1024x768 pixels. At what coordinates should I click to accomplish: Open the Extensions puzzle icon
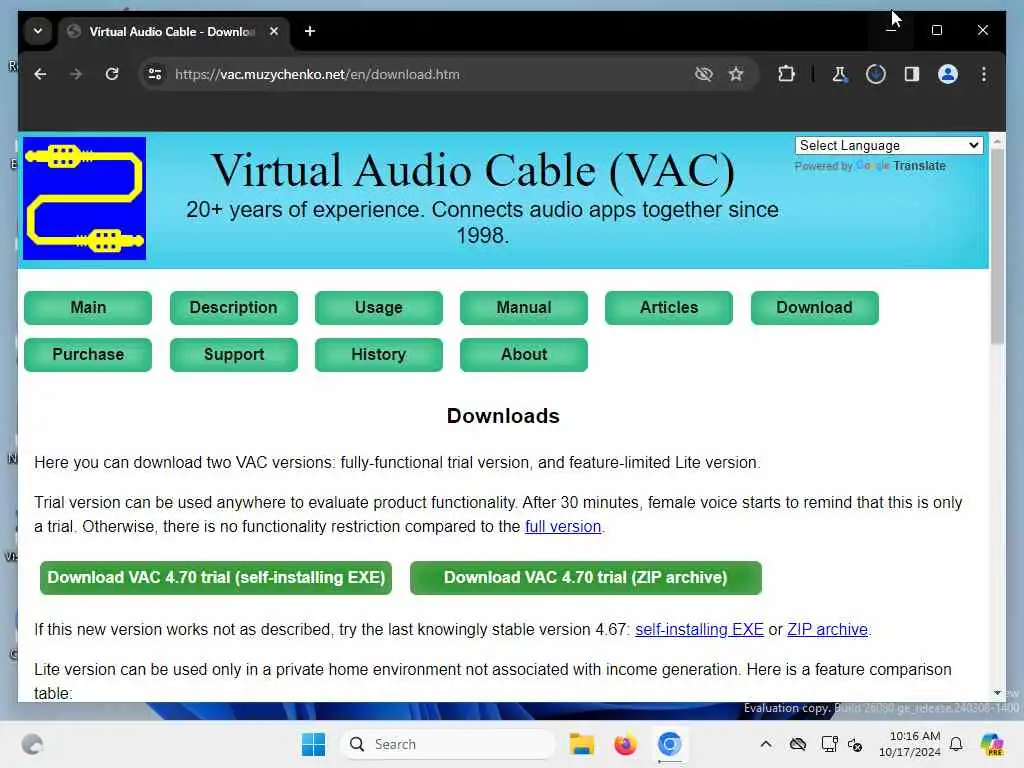(x=786, y=74)
